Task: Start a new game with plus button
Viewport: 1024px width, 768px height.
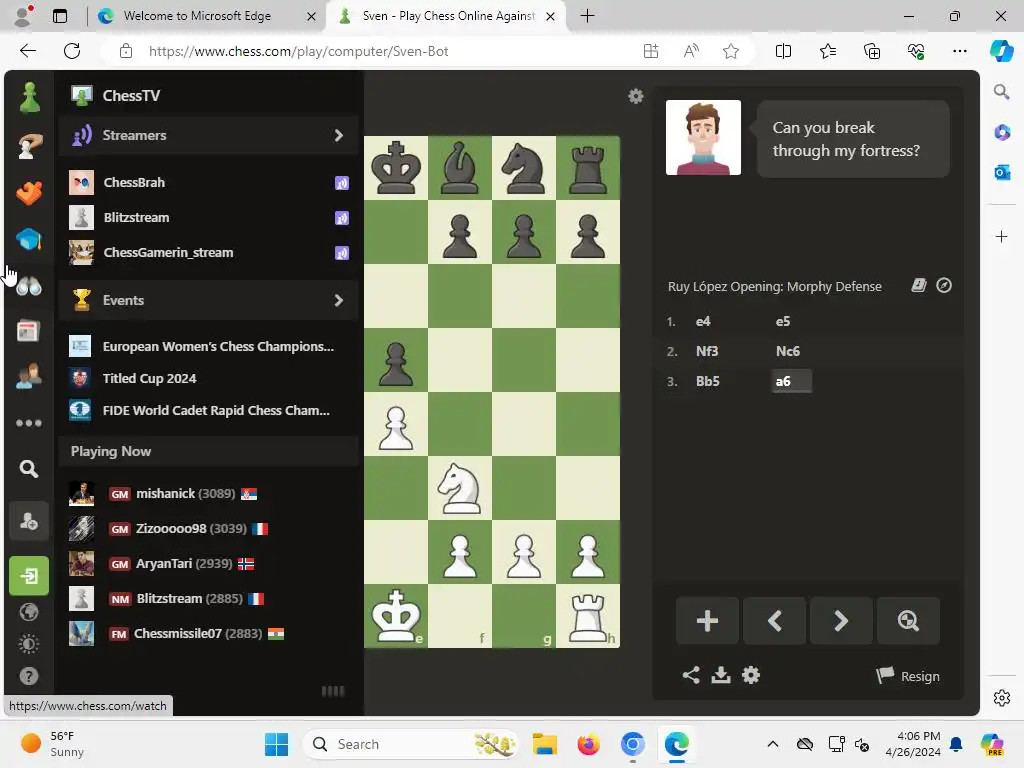Action: 707,620
